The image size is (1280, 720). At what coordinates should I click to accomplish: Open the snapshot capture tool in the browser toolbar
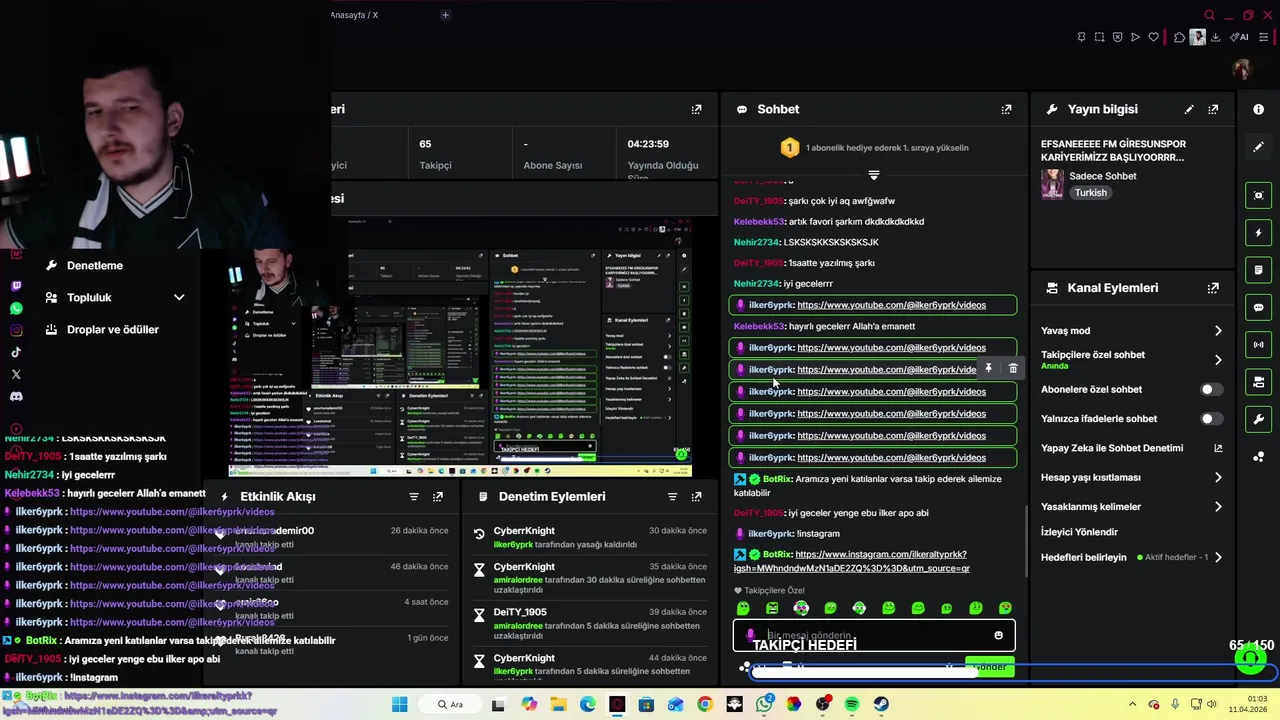pos(1099,37)
